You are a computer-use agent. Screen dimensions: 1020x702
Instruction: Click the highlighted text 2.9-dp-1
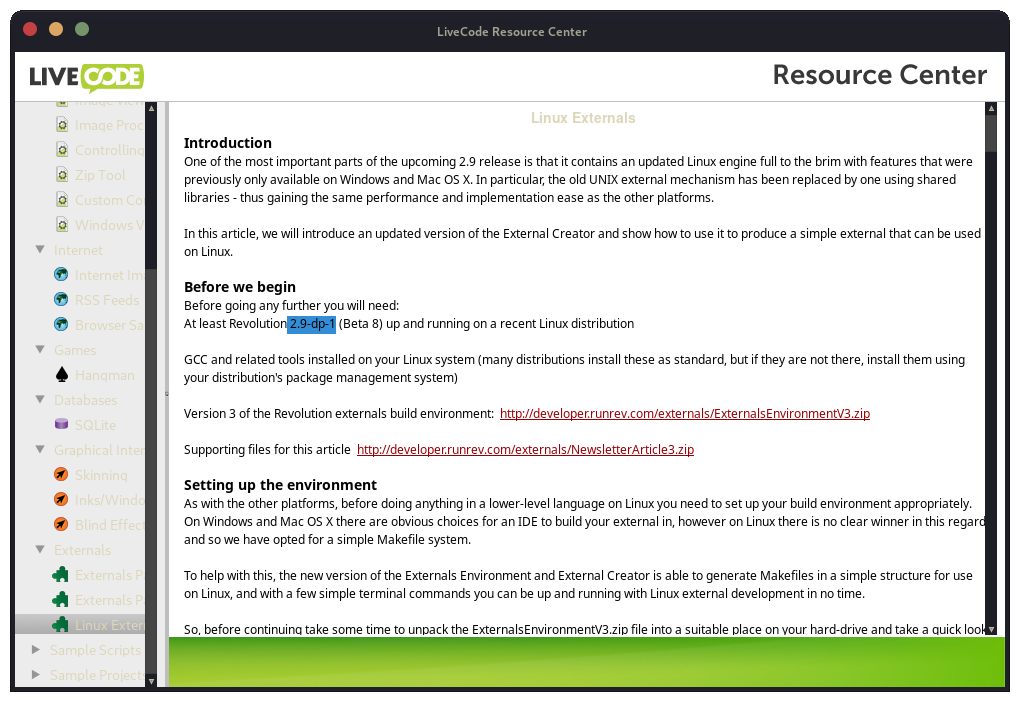pyautogui.click(x=312, y=324)
